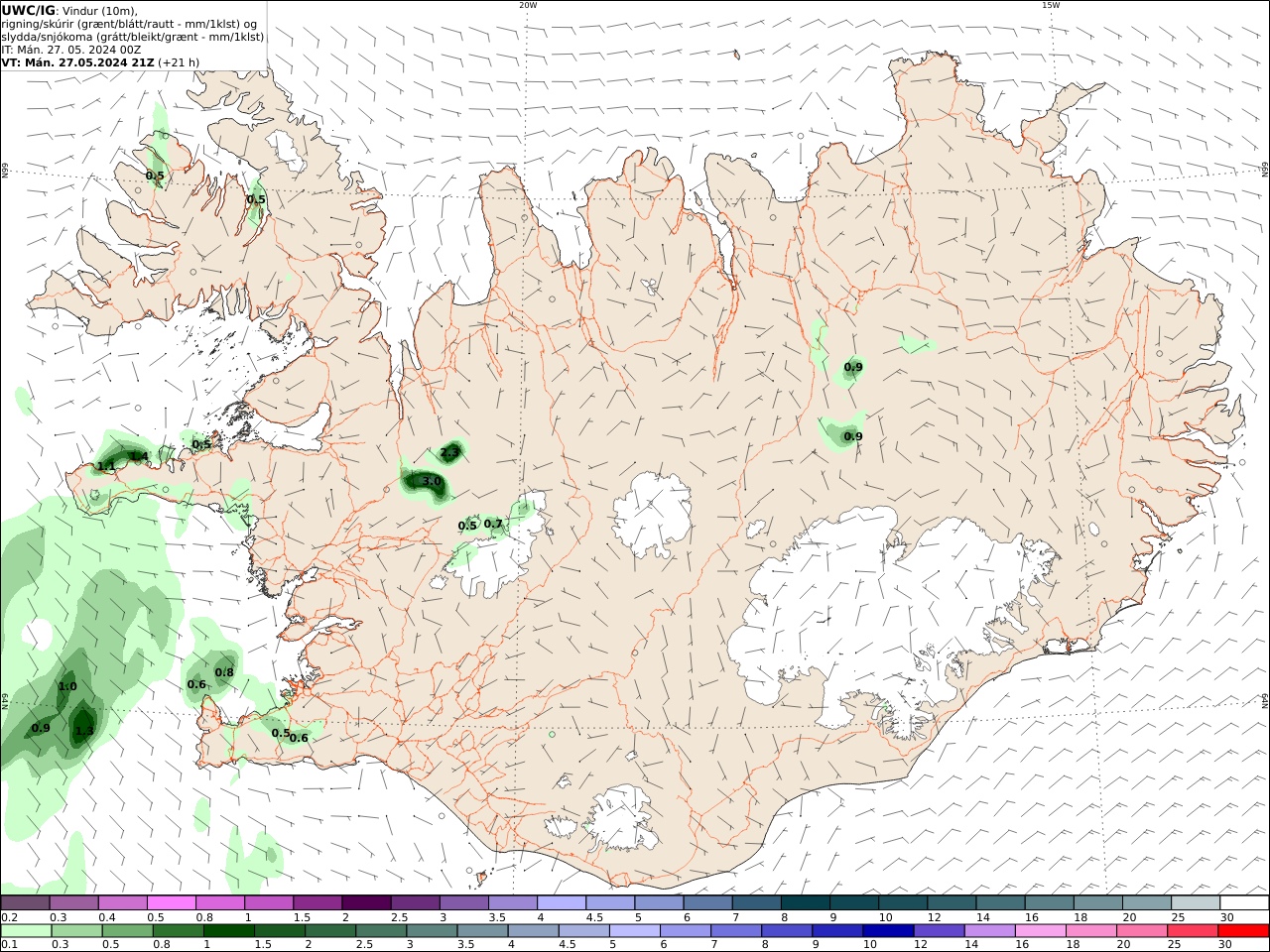Pick the pale green 0.1 swatch on rain scale
The image size is (1270, 952).
[26, 931]
